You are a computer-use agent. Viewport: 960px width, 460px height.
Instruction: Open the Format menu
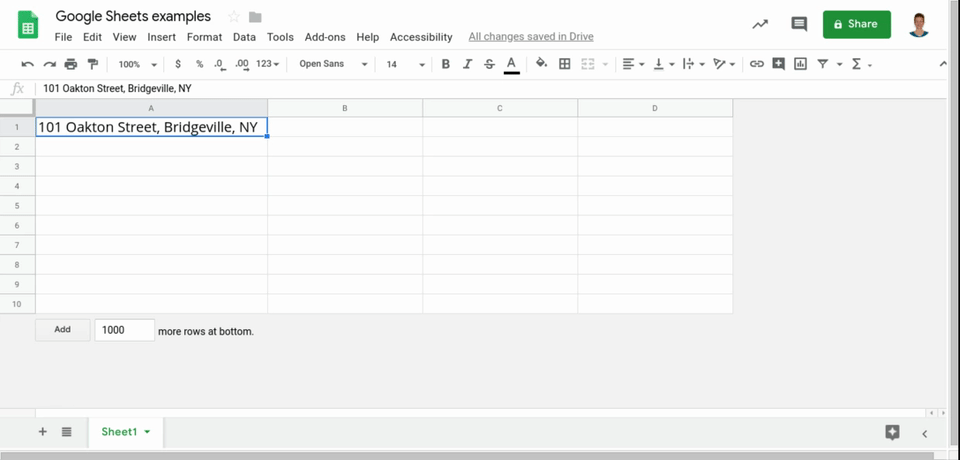point(204,37)
